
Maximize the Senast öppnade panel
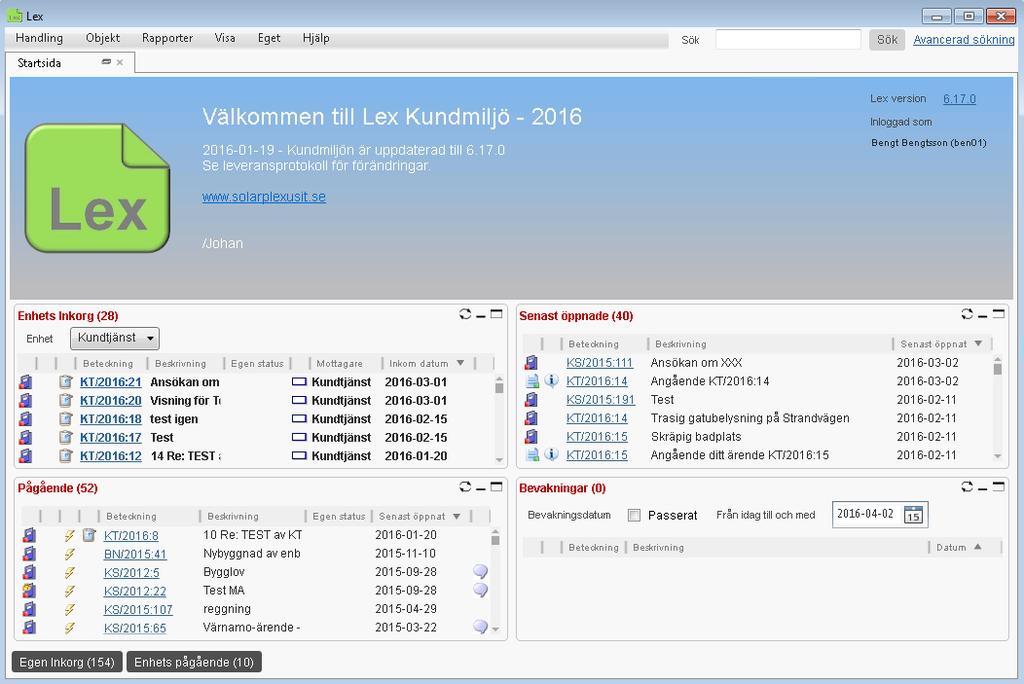coord(999,314)
